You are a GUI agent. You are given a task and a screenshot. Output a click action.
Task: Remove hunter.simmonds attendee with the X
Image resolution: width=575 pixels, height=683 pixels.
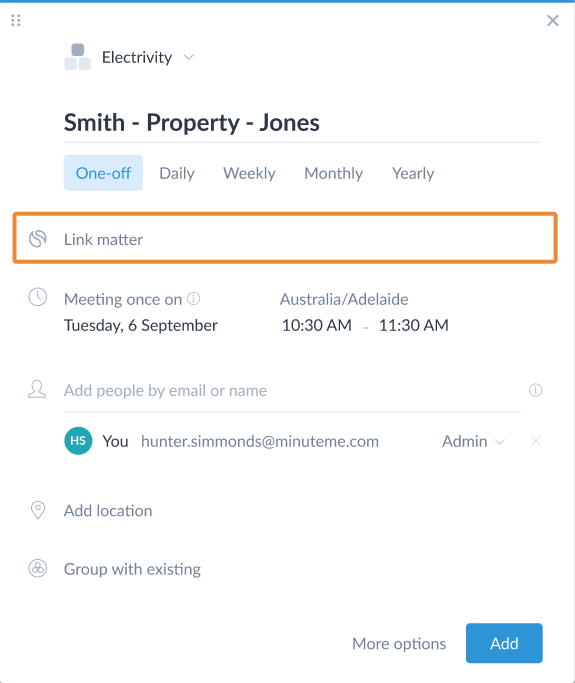click(x=536, y=441)
